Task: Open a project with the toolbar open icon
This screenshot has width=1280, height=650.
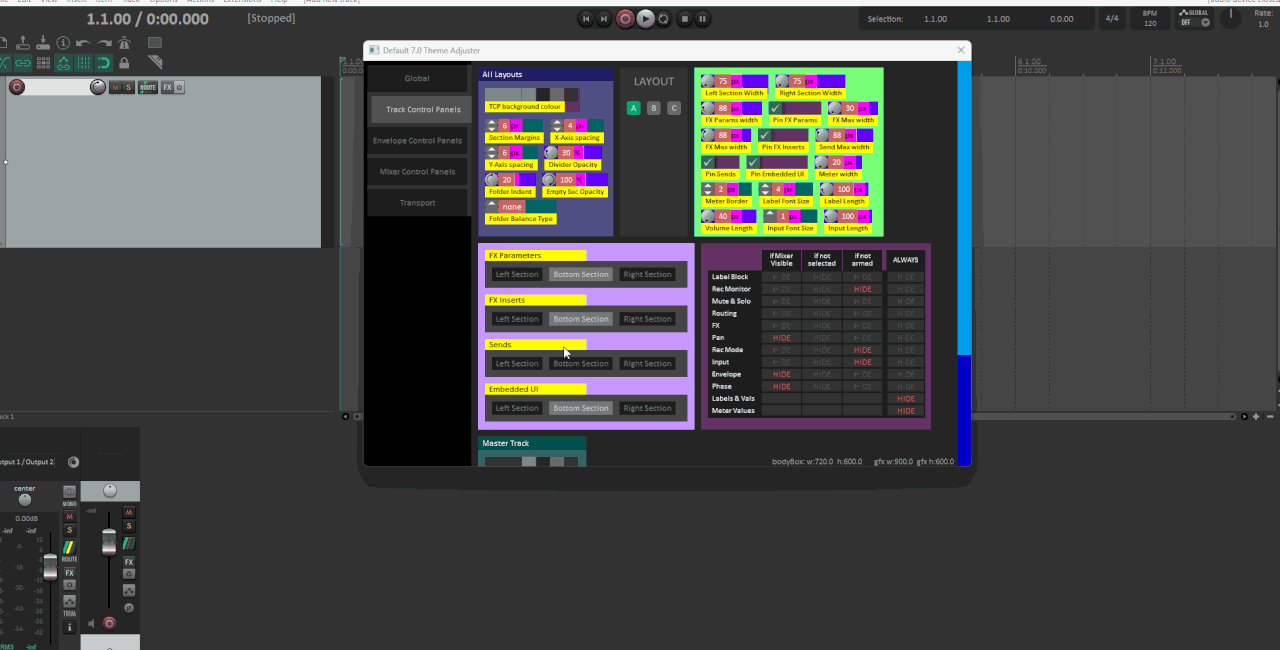Action: [x=22, y=42]
